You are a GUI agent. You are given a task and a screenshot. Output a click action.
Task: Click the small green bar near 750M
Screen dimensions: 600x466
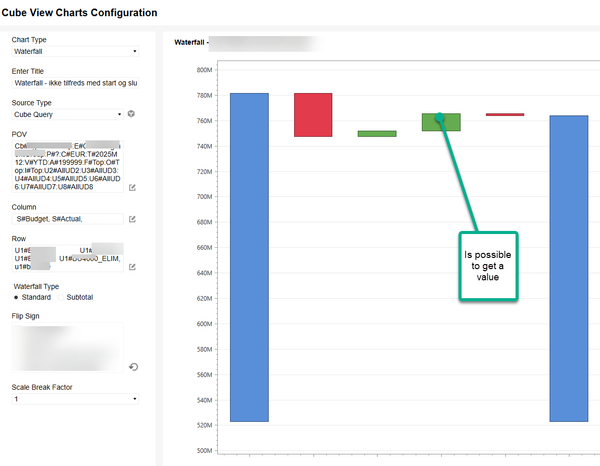377,133
